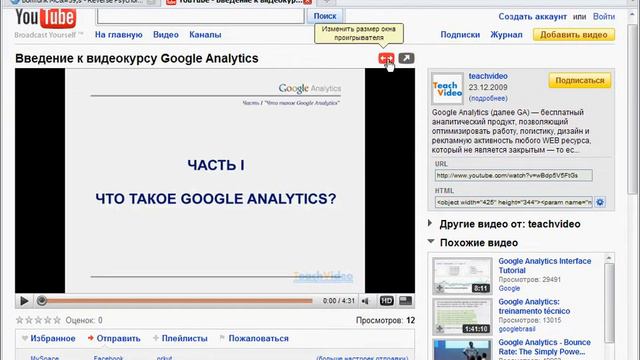Image resolution: width=640 pixels, height=360 pixels.
Task: Focus the YouTube search field
Action: [x=200, y=16]
